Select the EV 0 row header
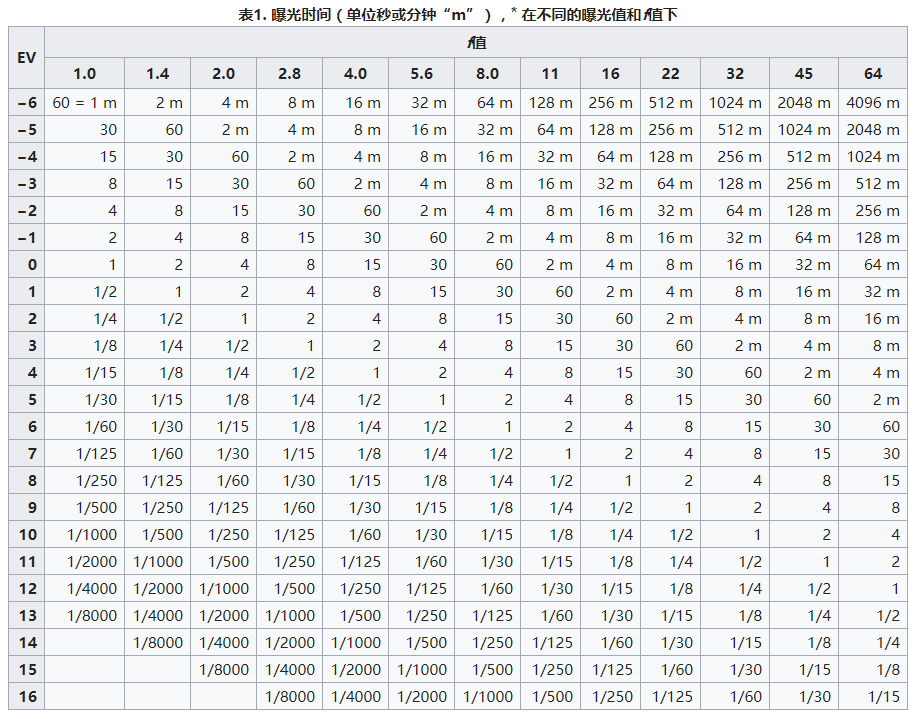 coord(26,265)
